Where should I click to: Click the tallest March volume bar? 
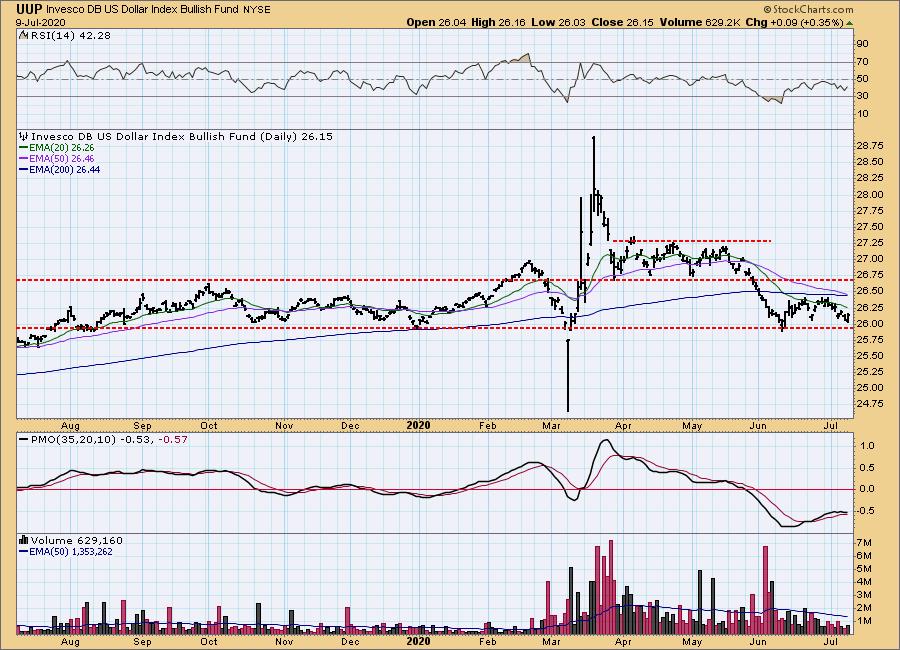tap(610, 586)
